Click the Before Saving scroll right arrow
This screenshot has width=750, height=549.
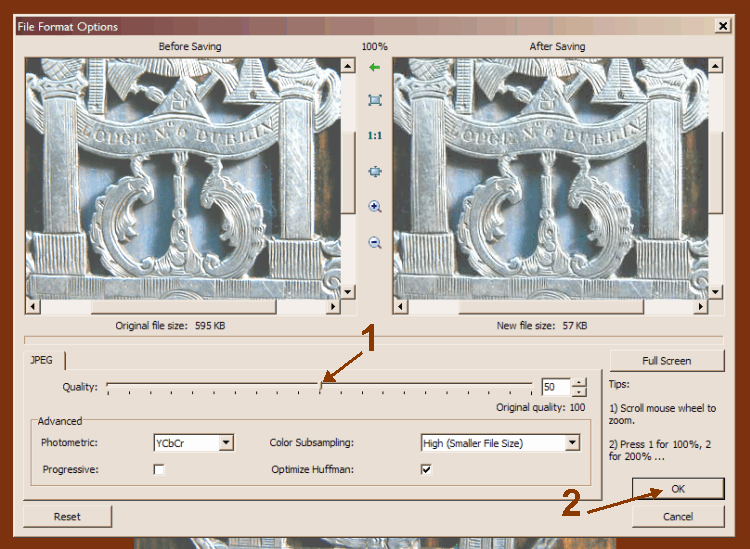tap(333, 306)
